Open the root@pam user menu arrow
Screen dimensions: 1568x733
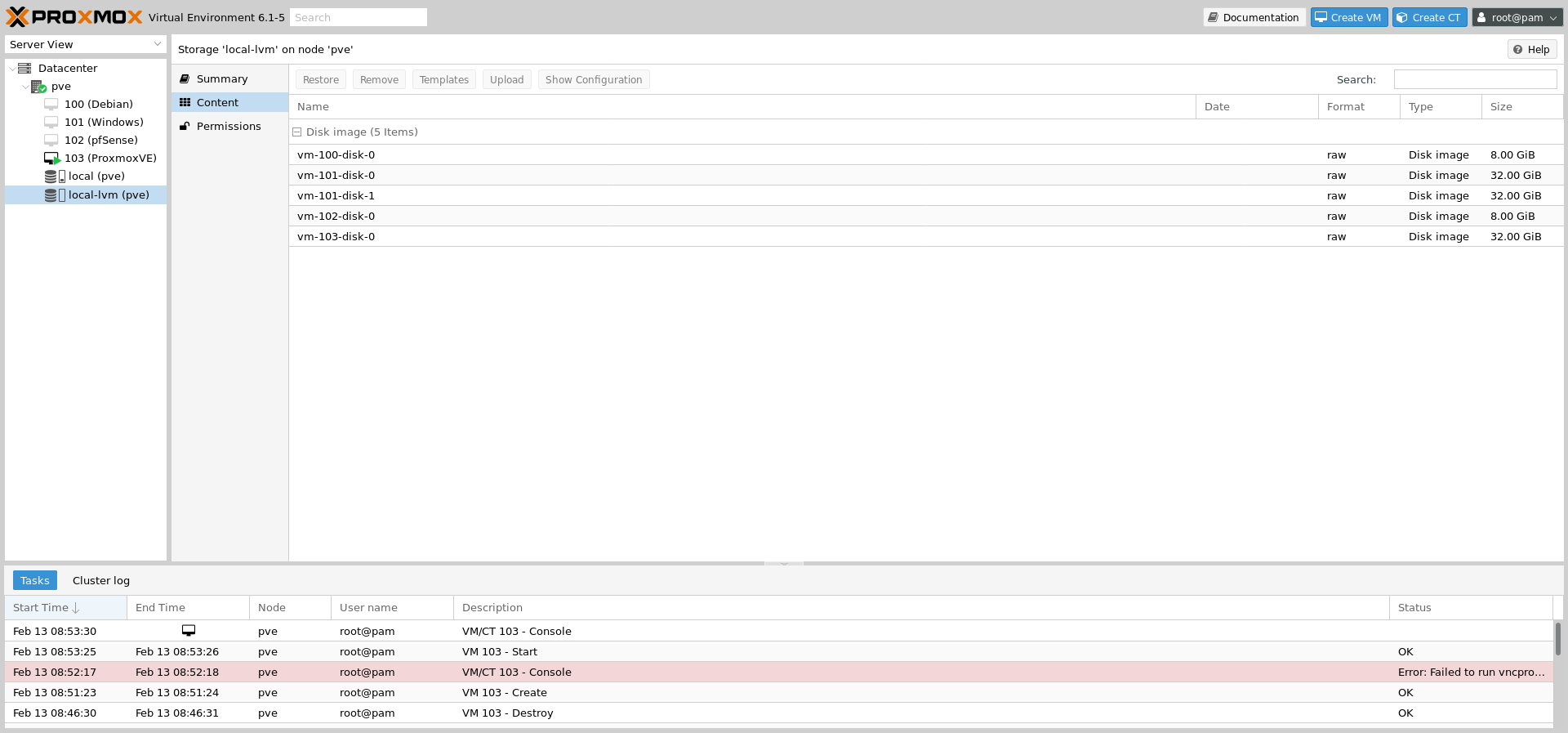(x=1552, y=18)
